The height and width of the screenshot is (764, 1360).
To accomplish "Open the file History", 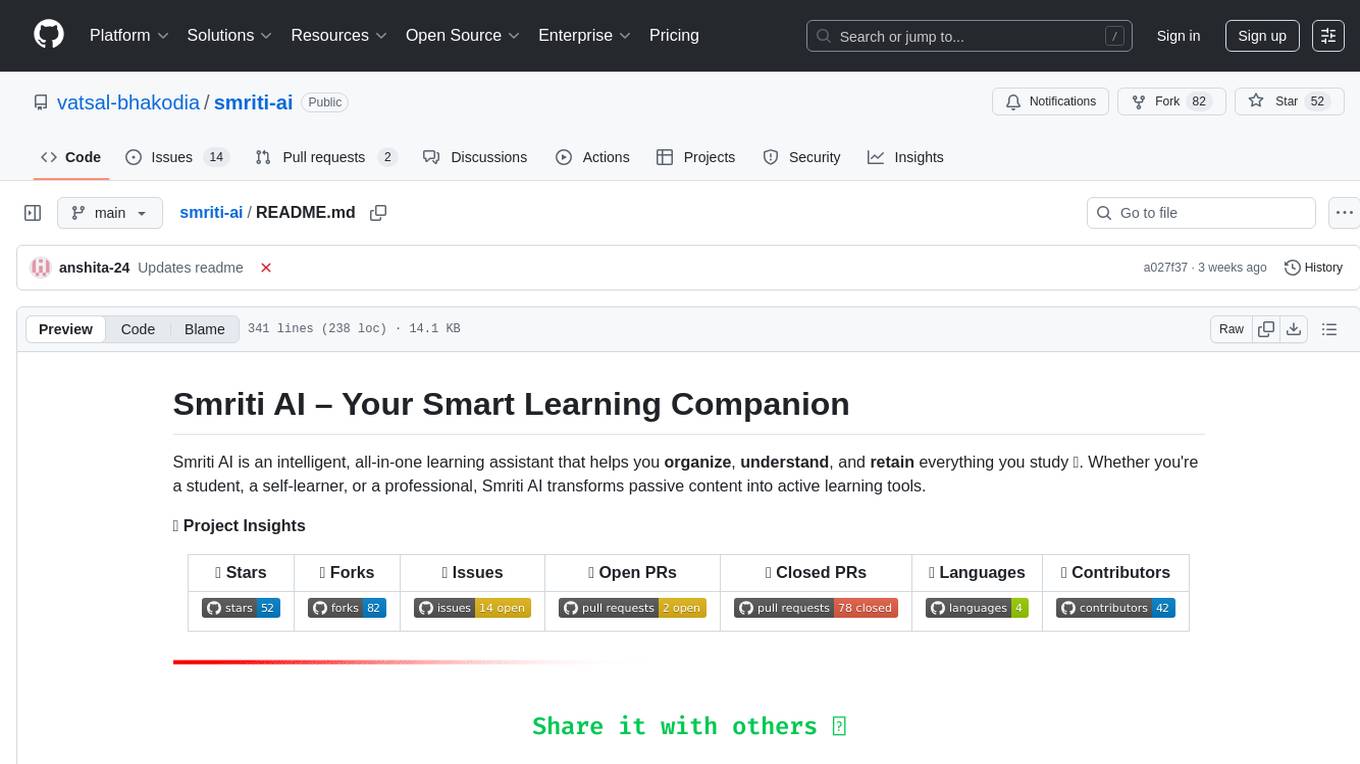I will (1313, 268).
